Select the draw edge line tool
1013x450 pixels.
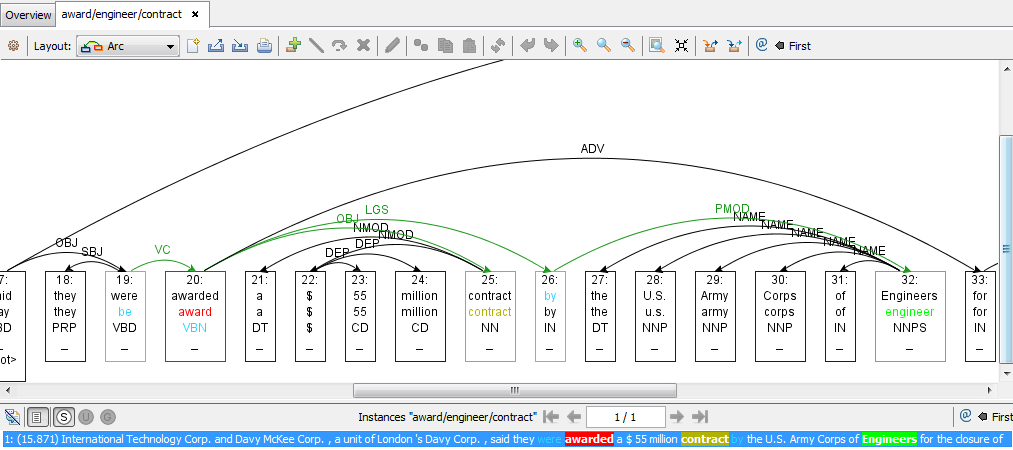click(316, 45)
